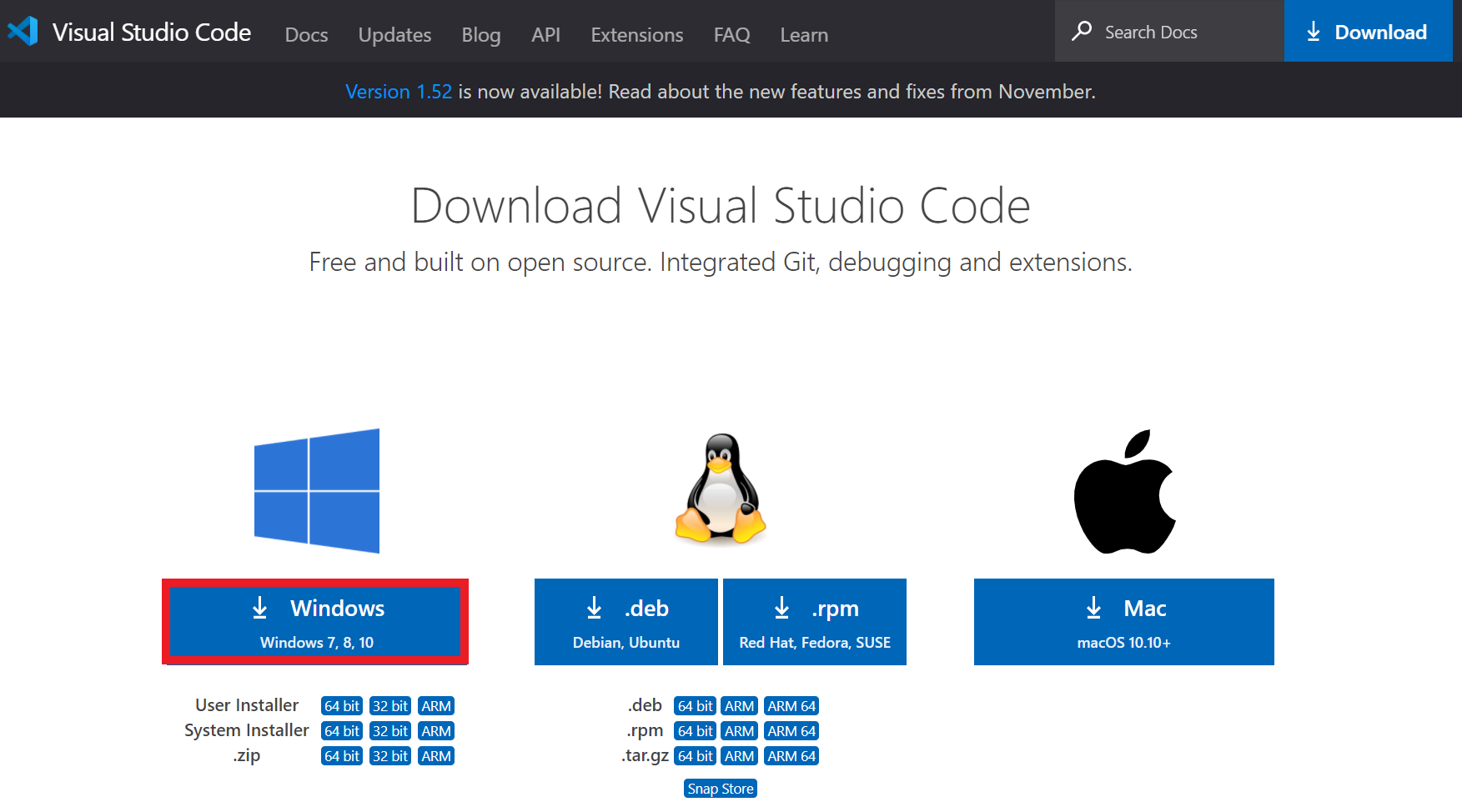The height and width of the screenshot is (812, 1462).
Task: Download the Windows 7, 8, 10 installer
Action: tap(315, 622)
